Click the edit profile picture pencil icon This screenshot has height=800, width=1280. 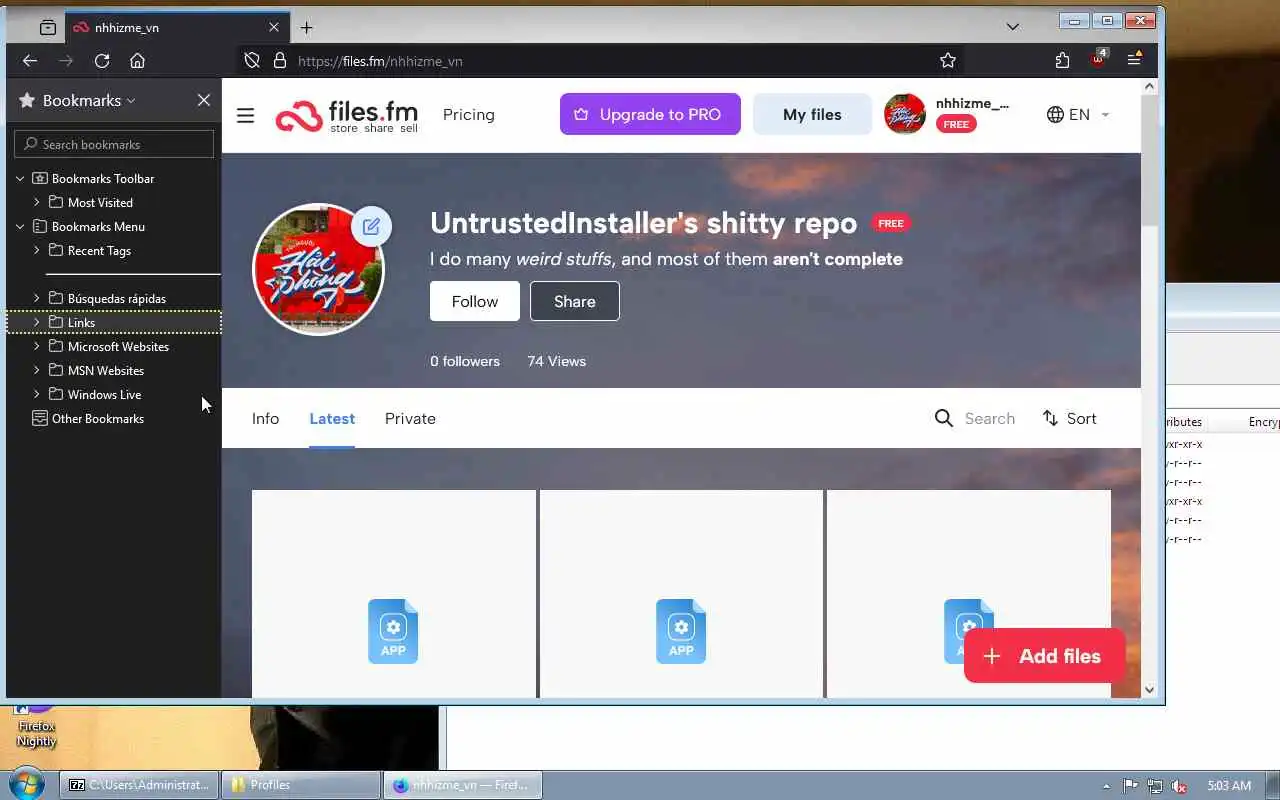click(x=371, y=226)
